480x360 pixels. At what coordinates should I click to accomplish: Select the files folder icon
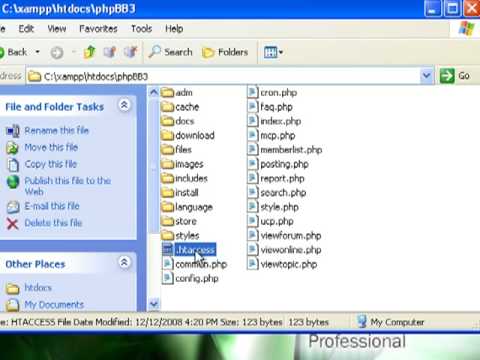(168, 150)
